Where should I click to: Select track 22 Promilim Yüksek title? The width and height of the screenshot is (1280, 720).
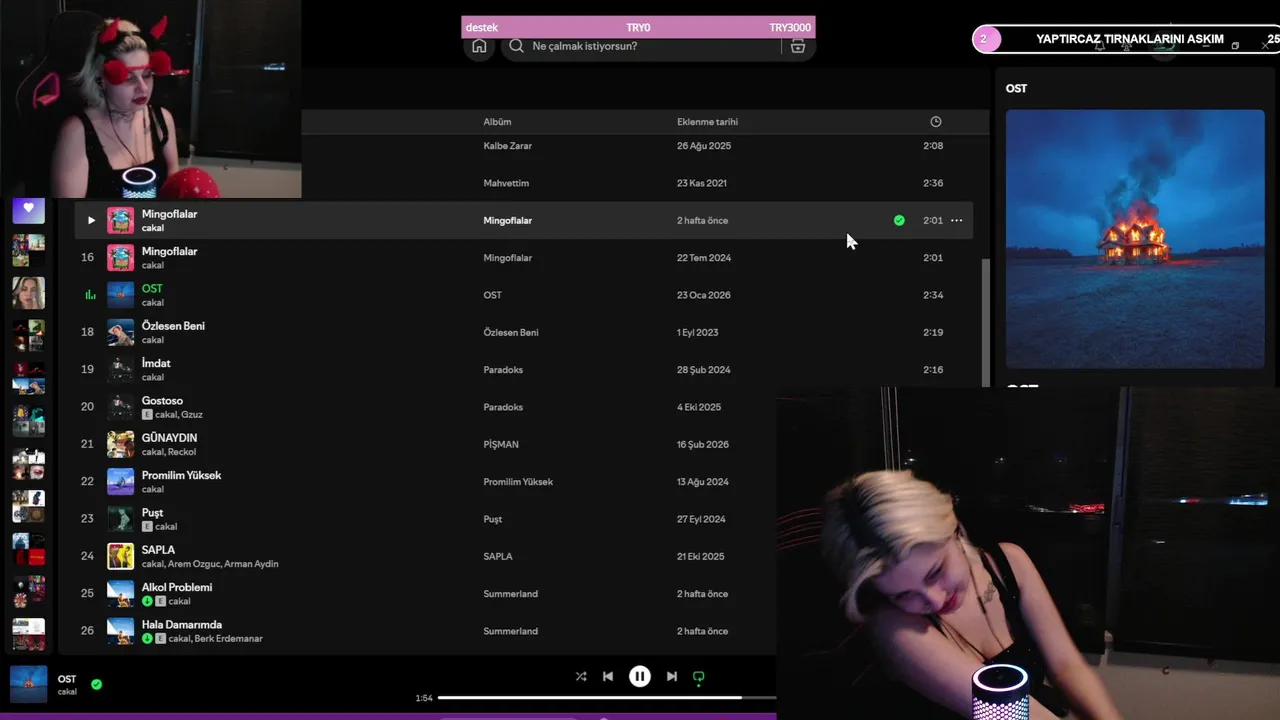pyautogui.click(x=181, y=475)
